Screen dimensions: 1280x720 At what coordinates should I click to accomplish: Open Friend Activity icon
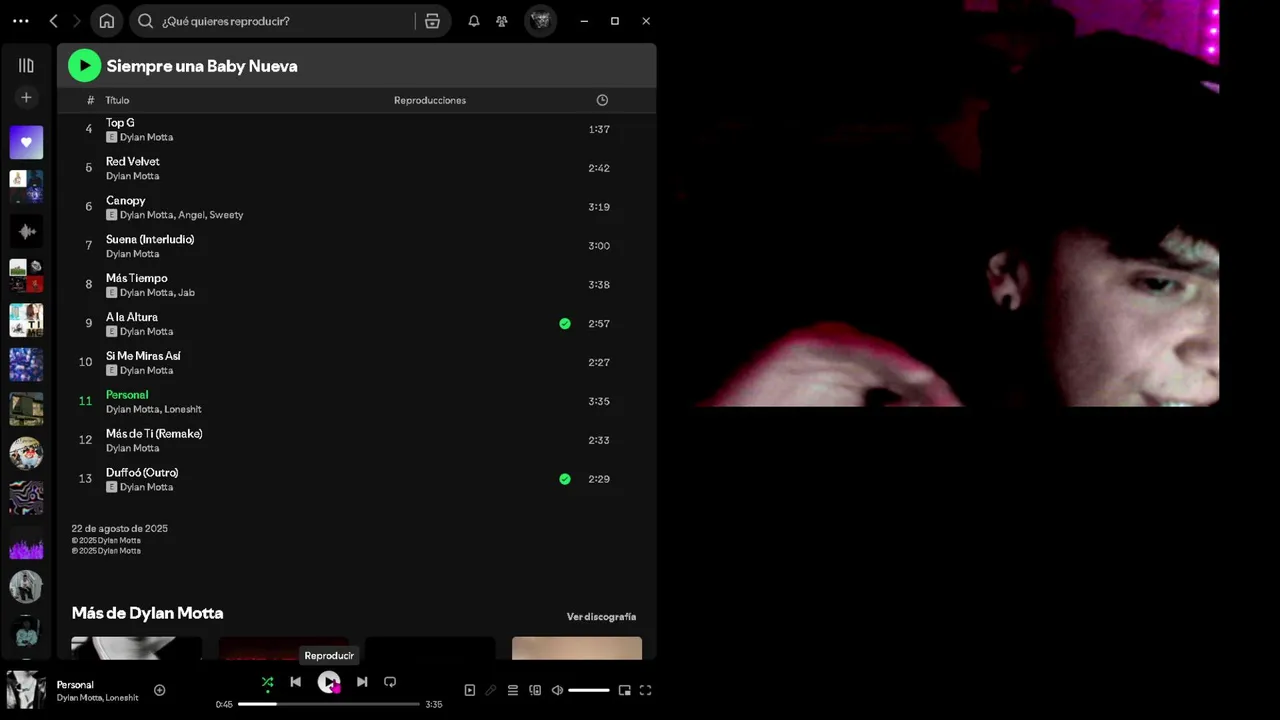(x=502, y=21)
